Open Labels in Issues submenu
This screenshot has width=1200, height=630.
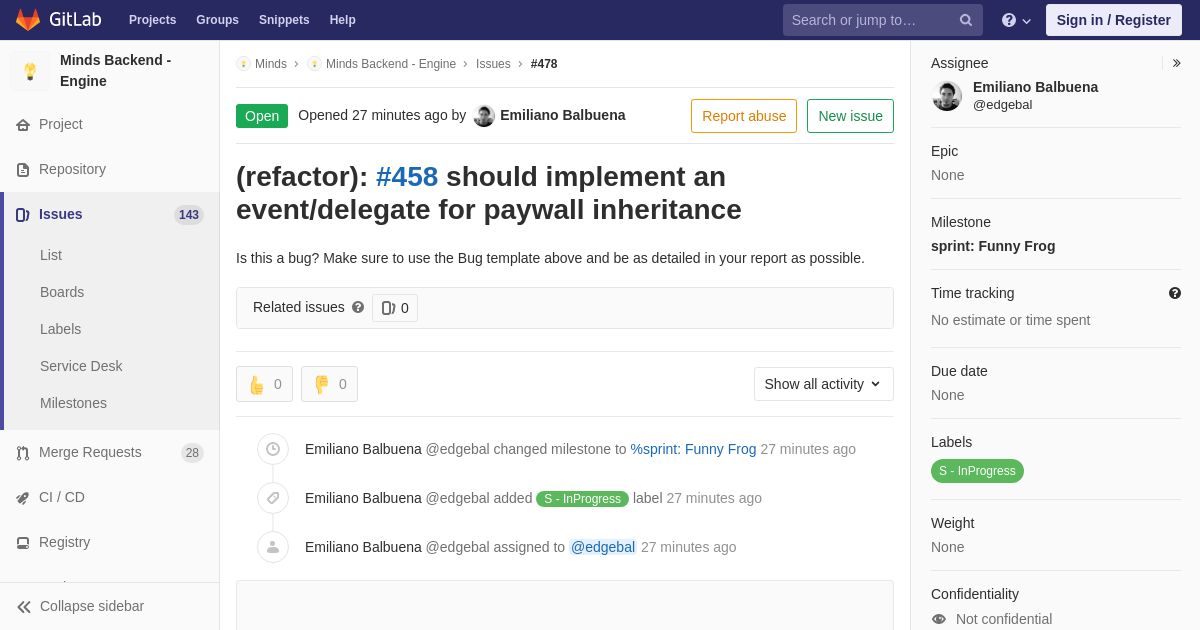[60, 329]
